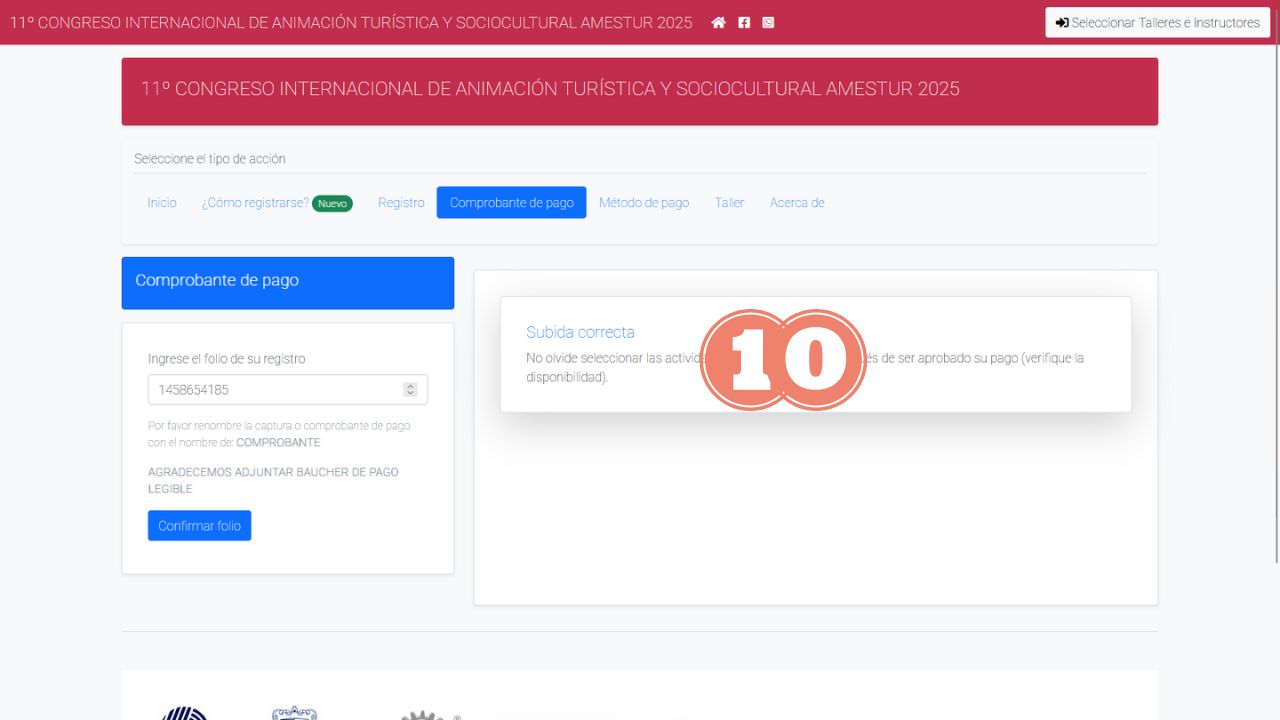This screenshot has height=720, width=1280.
Task: Open the Facebook icon link
Action: tap(744, 22)
